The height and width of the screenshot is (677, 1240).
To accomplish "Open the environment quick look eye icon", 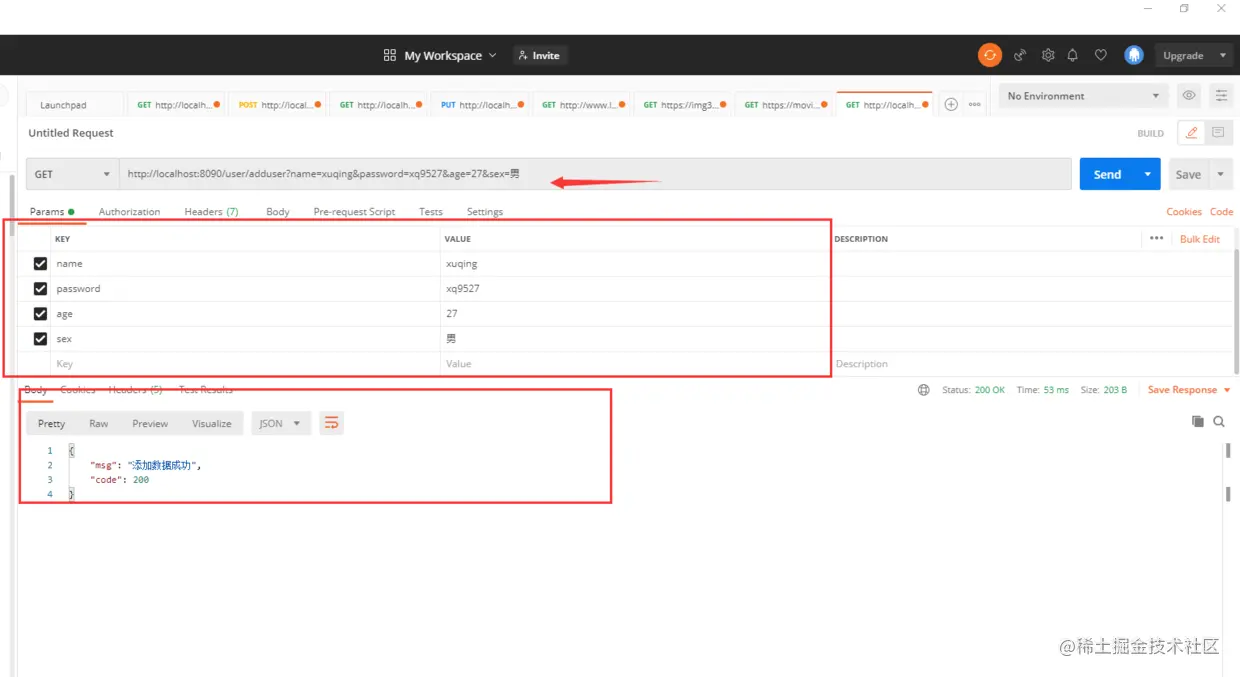I will 1189,96.
